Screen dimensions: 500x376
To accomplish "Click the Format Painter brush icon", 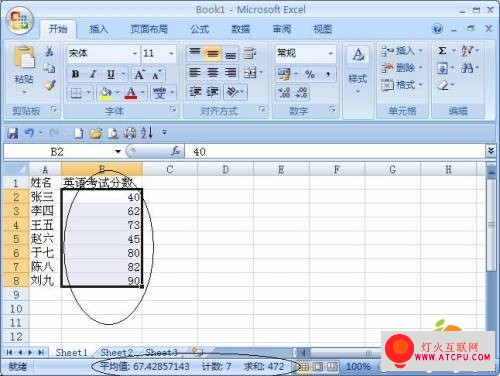I will (x=50, y=86).
